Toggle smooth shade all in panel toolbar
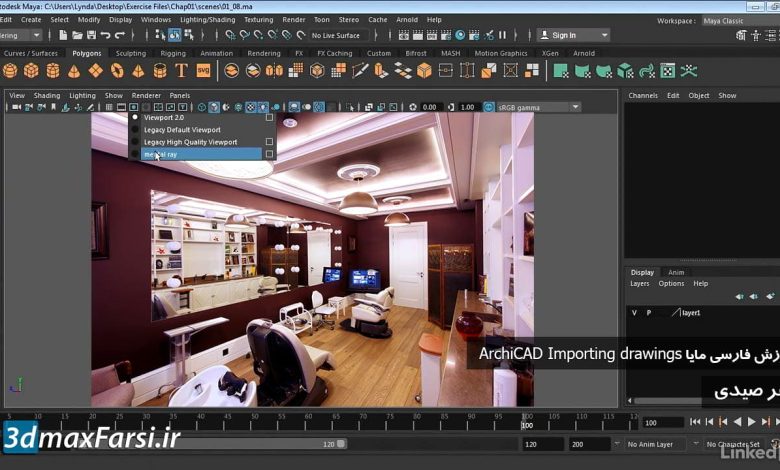Screen dimensions: 780x470 (214, 107)
